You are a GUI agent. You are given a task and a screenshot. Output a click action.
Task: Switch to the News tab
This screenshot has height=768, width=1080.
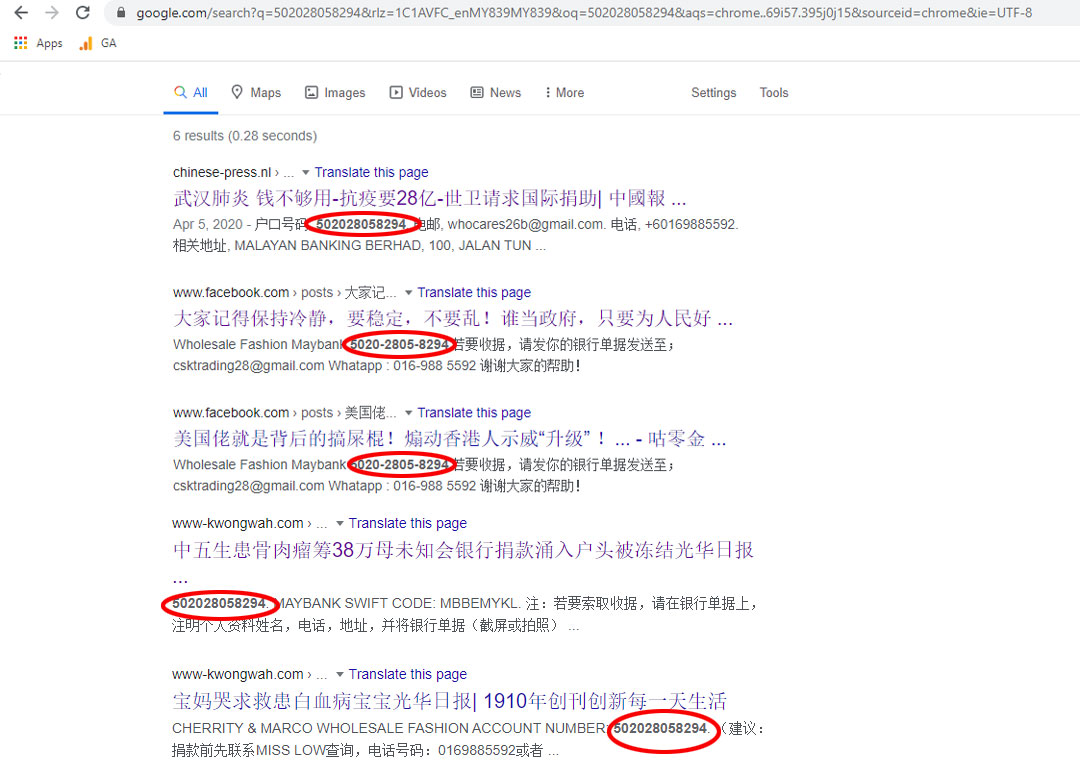[496, 92]
